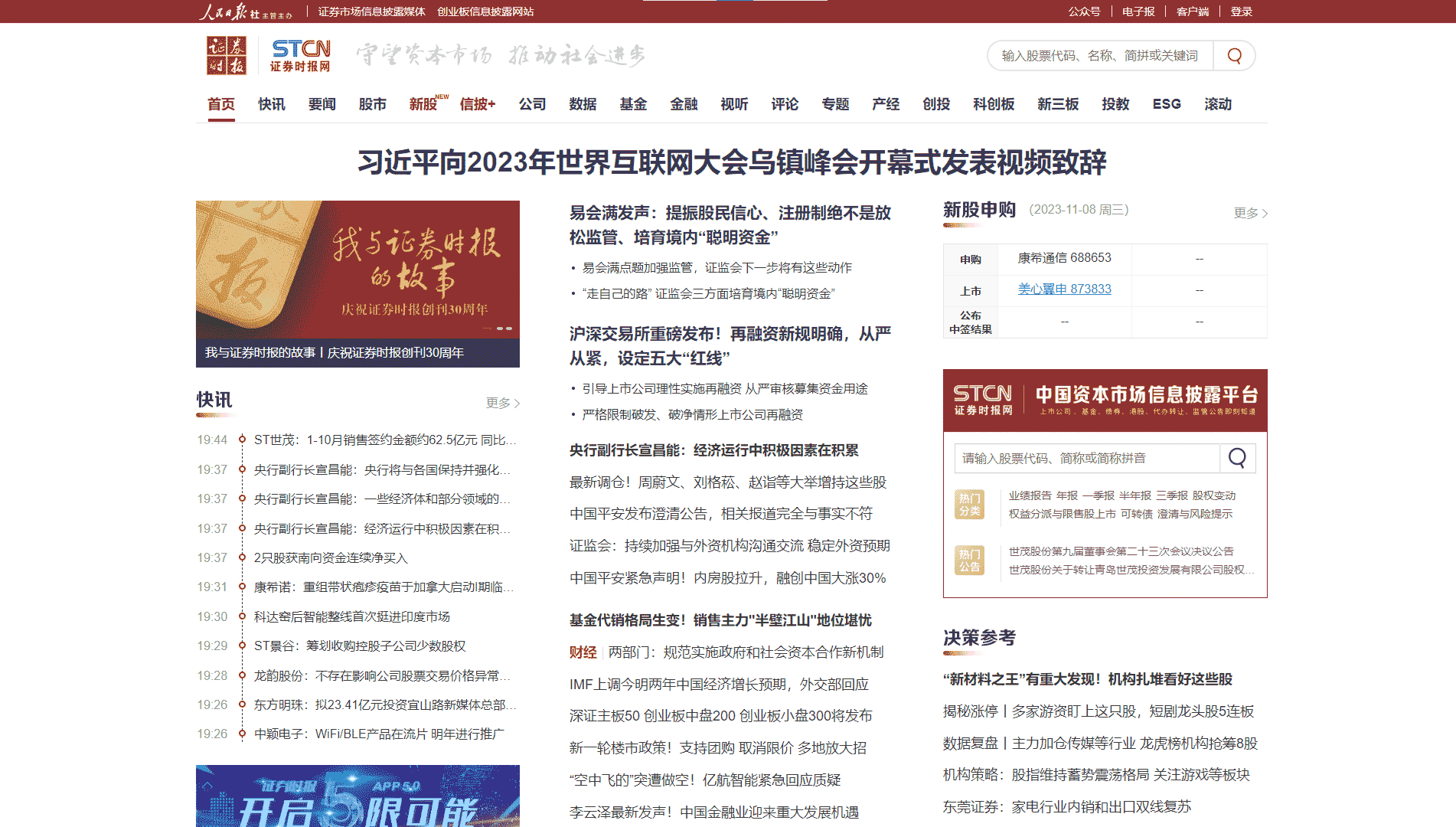Viewport: 1456px width, 827px height.
Task: Click the STCN logo in disclosure platform banner
Action: pos(983,400)
